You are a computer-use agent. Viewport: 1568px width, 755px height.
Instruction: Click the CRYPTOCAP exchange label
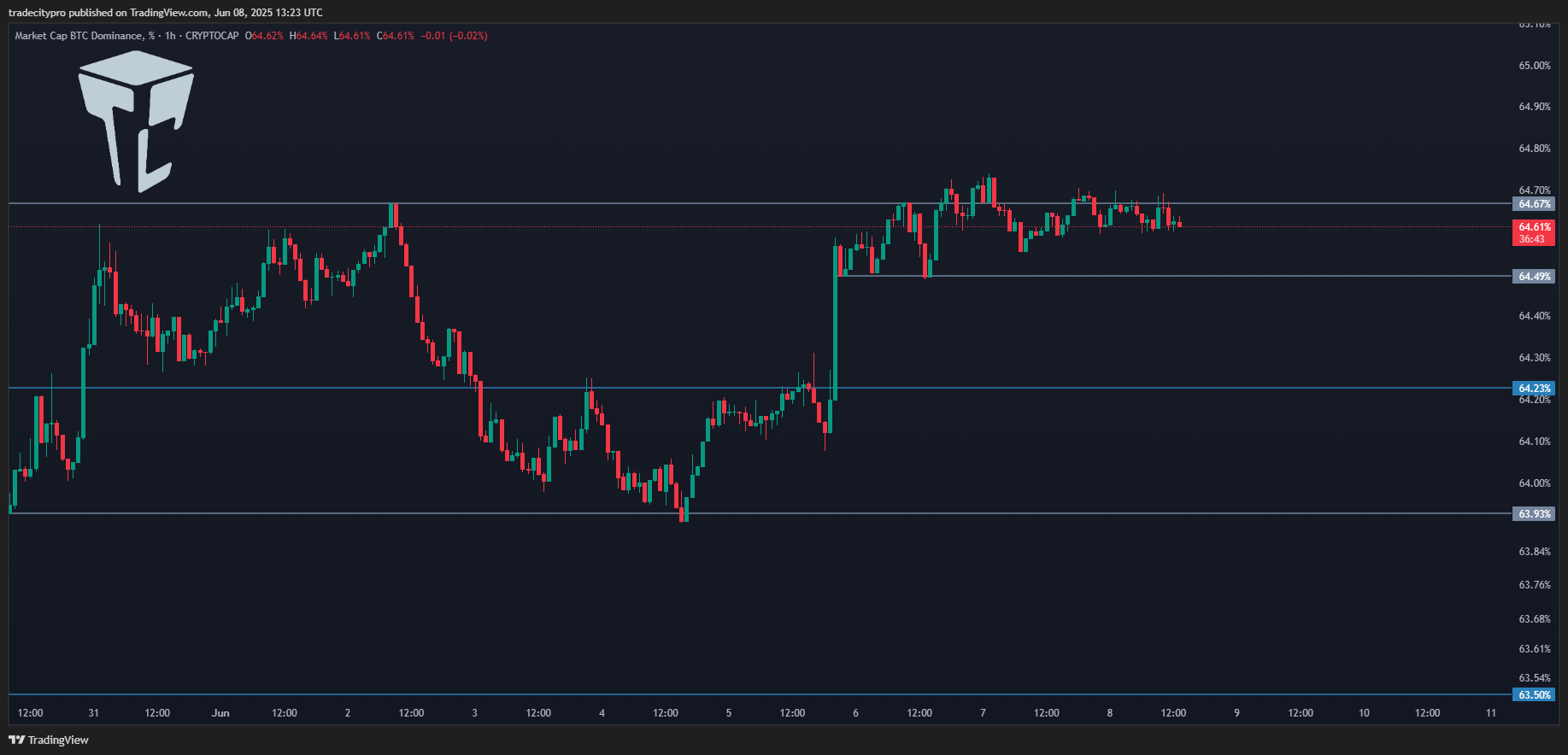(x=212, y=36)
